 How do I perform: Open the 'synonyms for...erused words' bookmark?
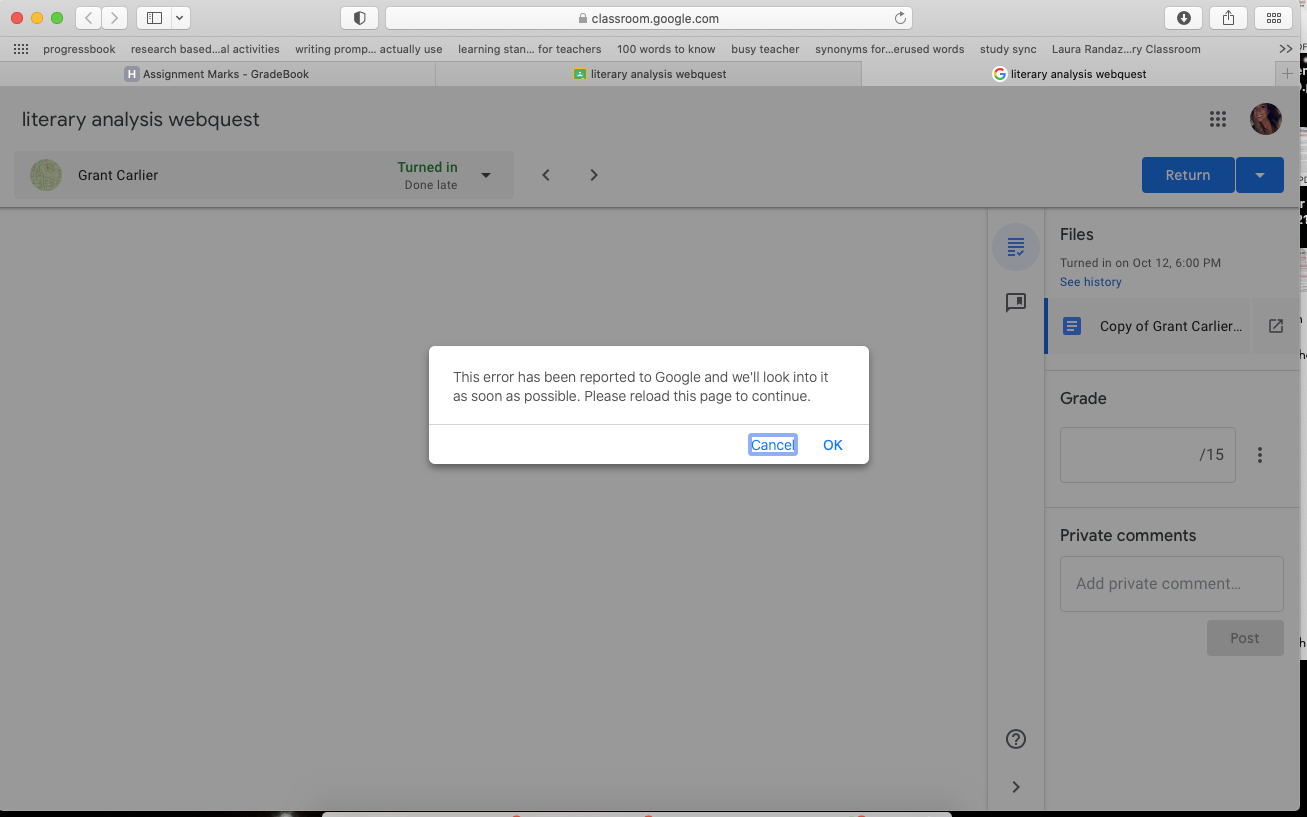[889, 49]
